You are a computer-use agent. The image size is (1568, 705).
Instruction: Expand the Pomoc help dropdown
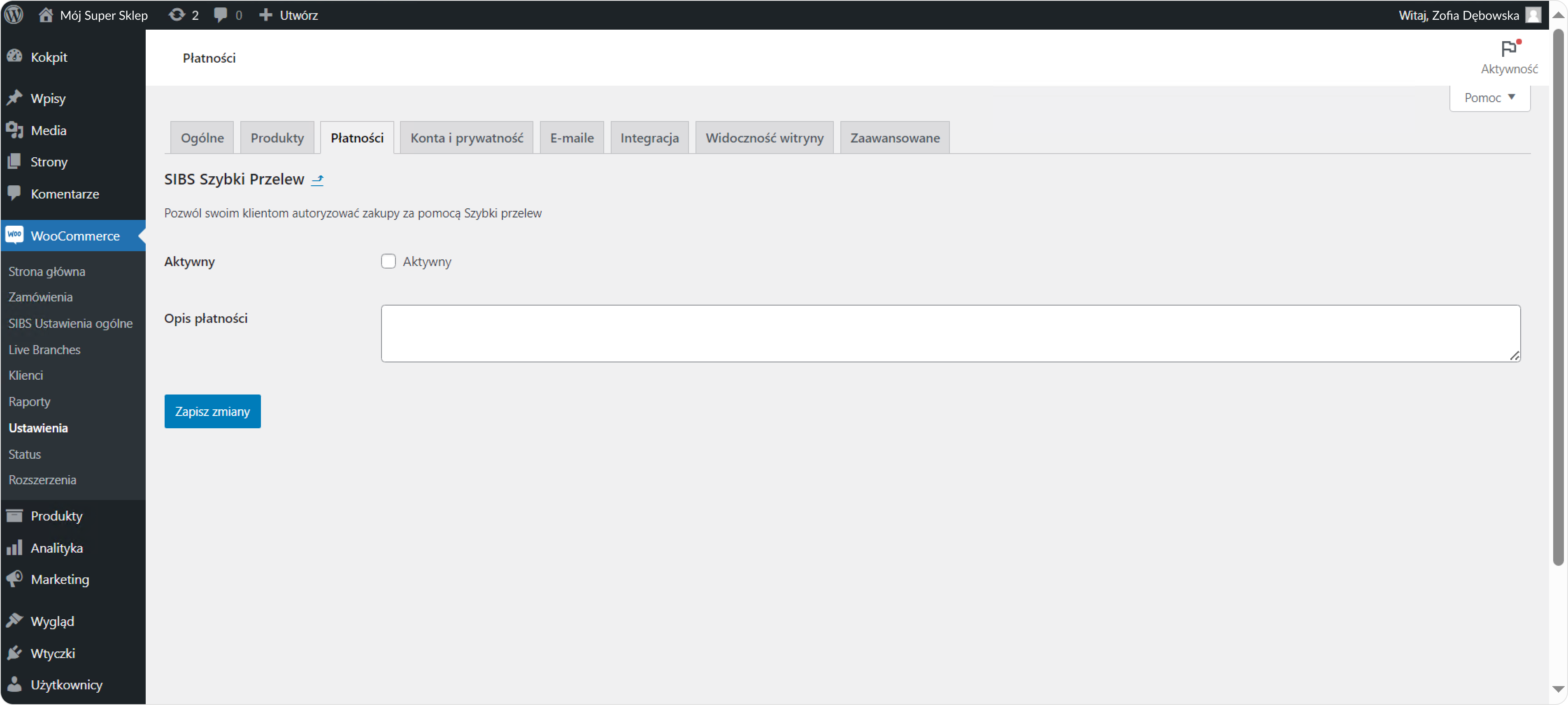(1489, 98)
